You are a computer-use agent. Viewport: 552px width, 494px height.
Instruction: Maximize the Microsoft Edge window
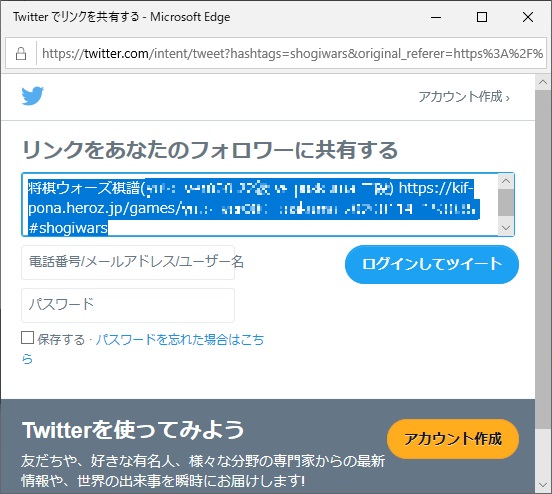pyautogui.click(x=482, y=17)
